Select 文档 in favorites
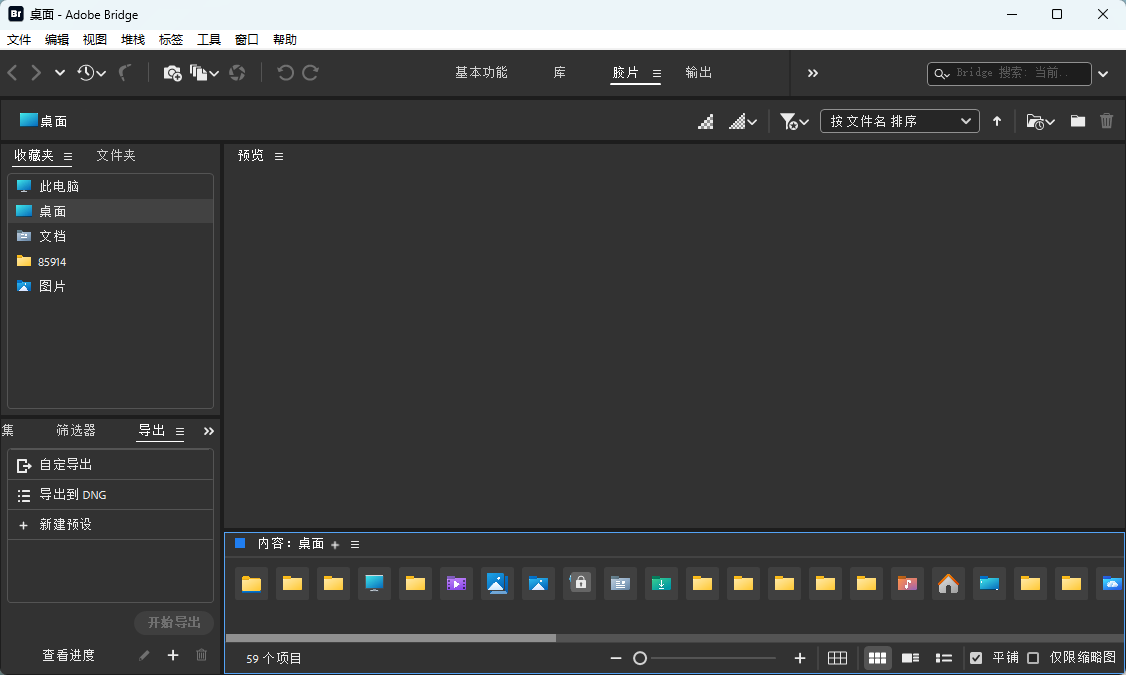The image size is (1126, 675). click(111, 236)
